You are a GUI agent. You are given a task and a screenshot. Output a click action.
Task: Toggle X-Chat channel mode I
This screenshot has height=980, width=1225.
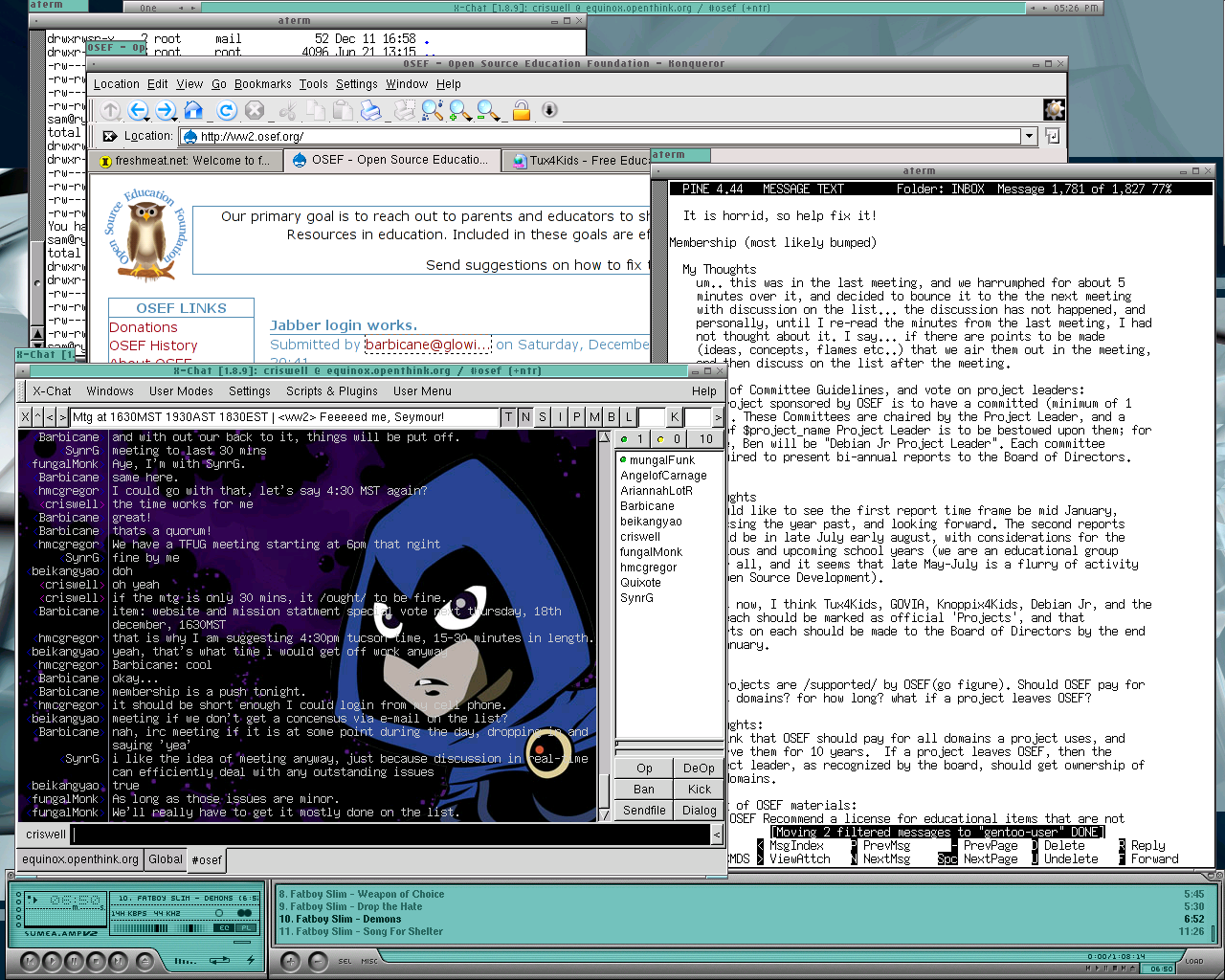pos(560,416)
